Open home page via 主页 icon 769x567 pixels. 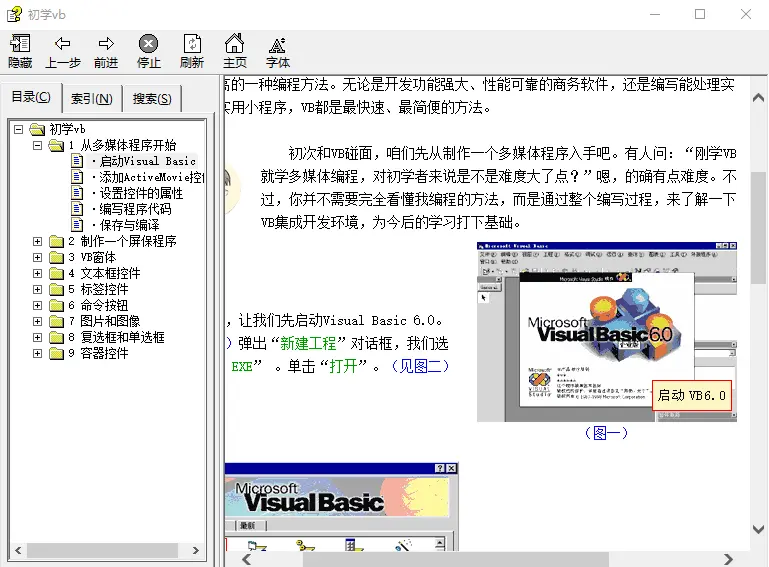234,44
